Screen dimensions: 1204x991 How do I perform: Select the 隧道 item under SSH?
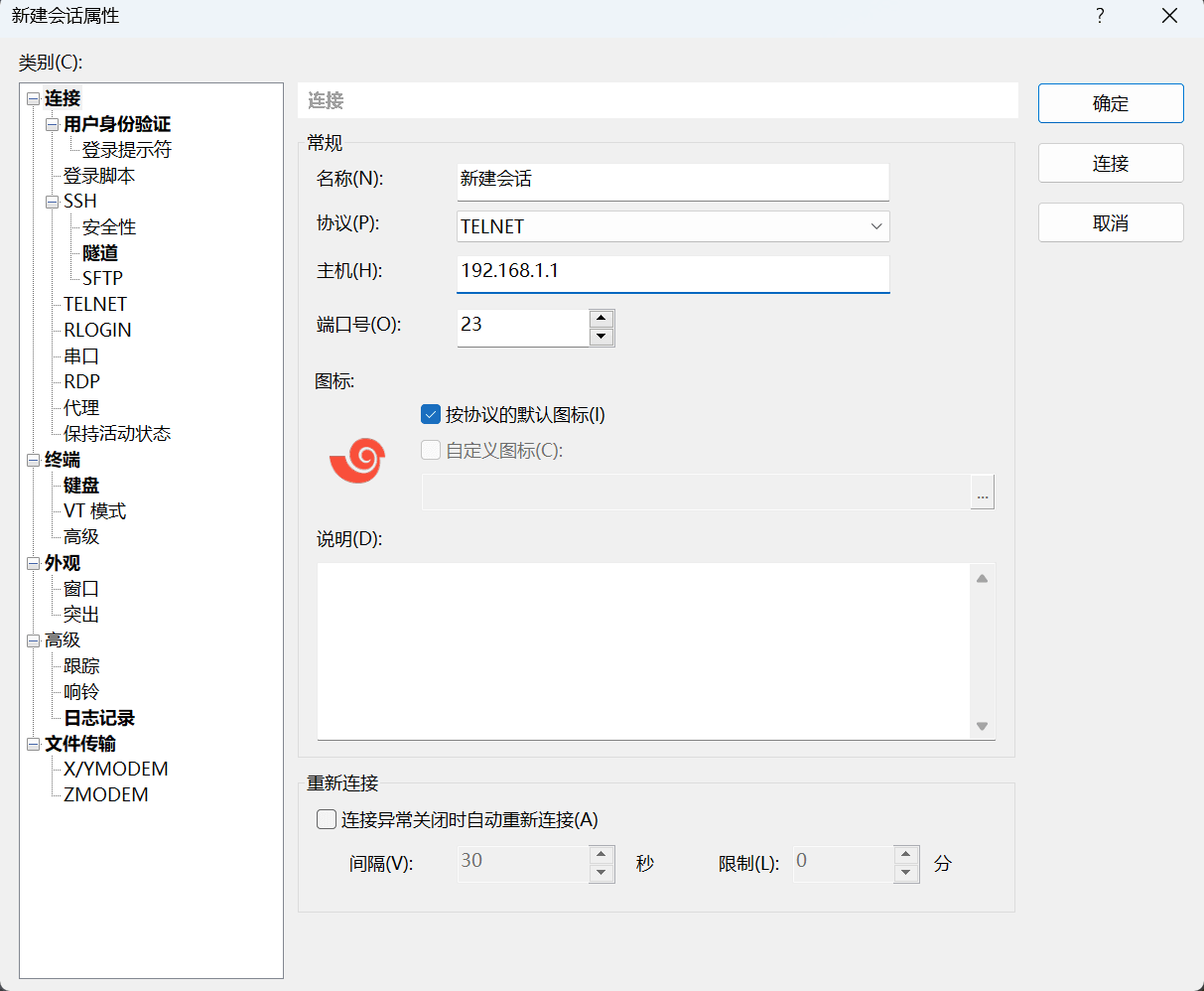pyautogui.click(x=100, y=253)
